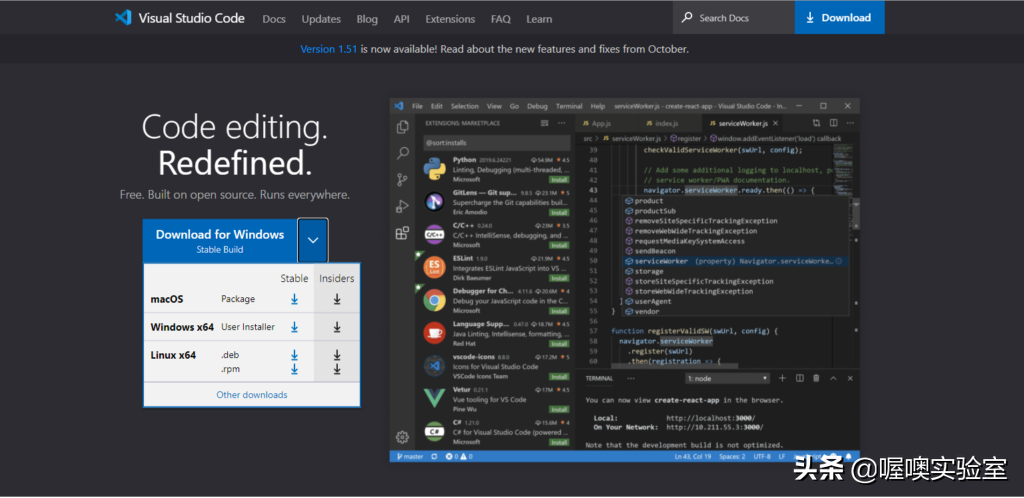The height and width of the screenshot is (498, 1024).
Task: Download Linux Insiders .deb package
Action: [x=337, y=355]
